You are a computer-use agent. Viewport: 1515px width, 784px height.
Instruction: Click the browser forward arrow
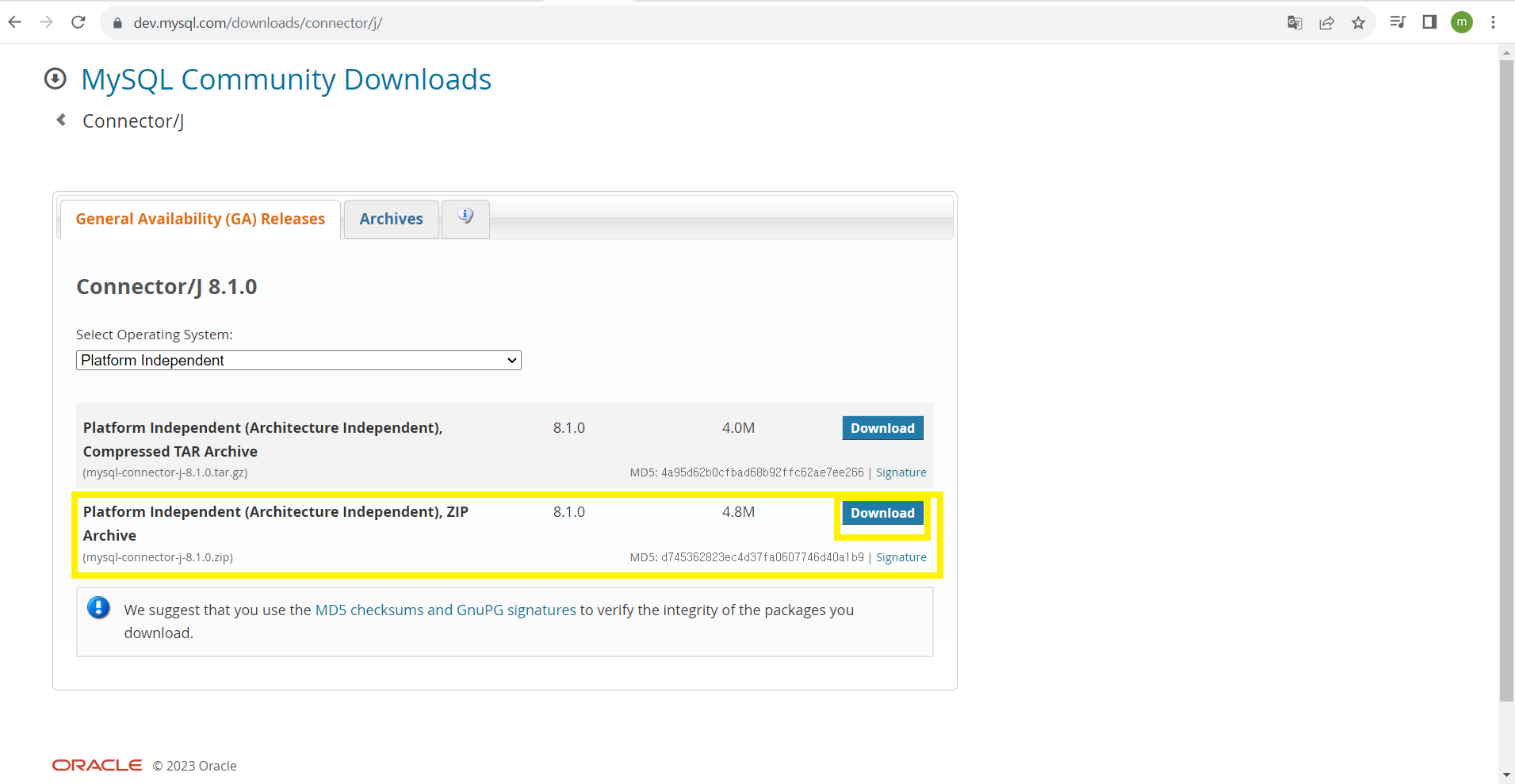click(47, 22)
